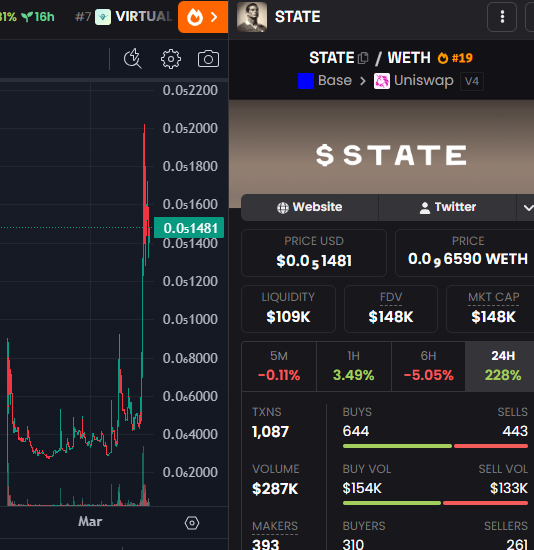The height and width of the screenshot is (550, 534).
Task: Select the 5M timeframe tab
Action: point(279,366)
